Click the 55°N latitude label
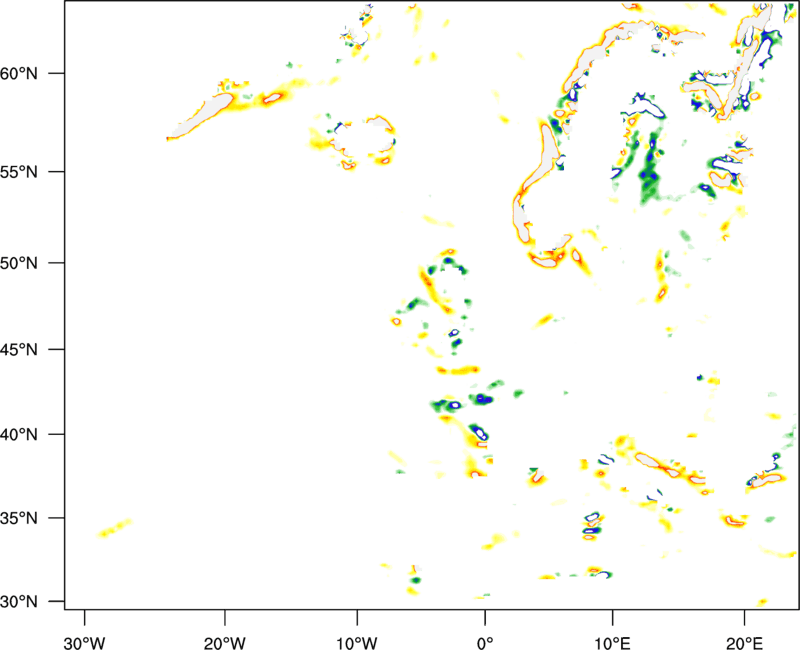 point(19,172)
